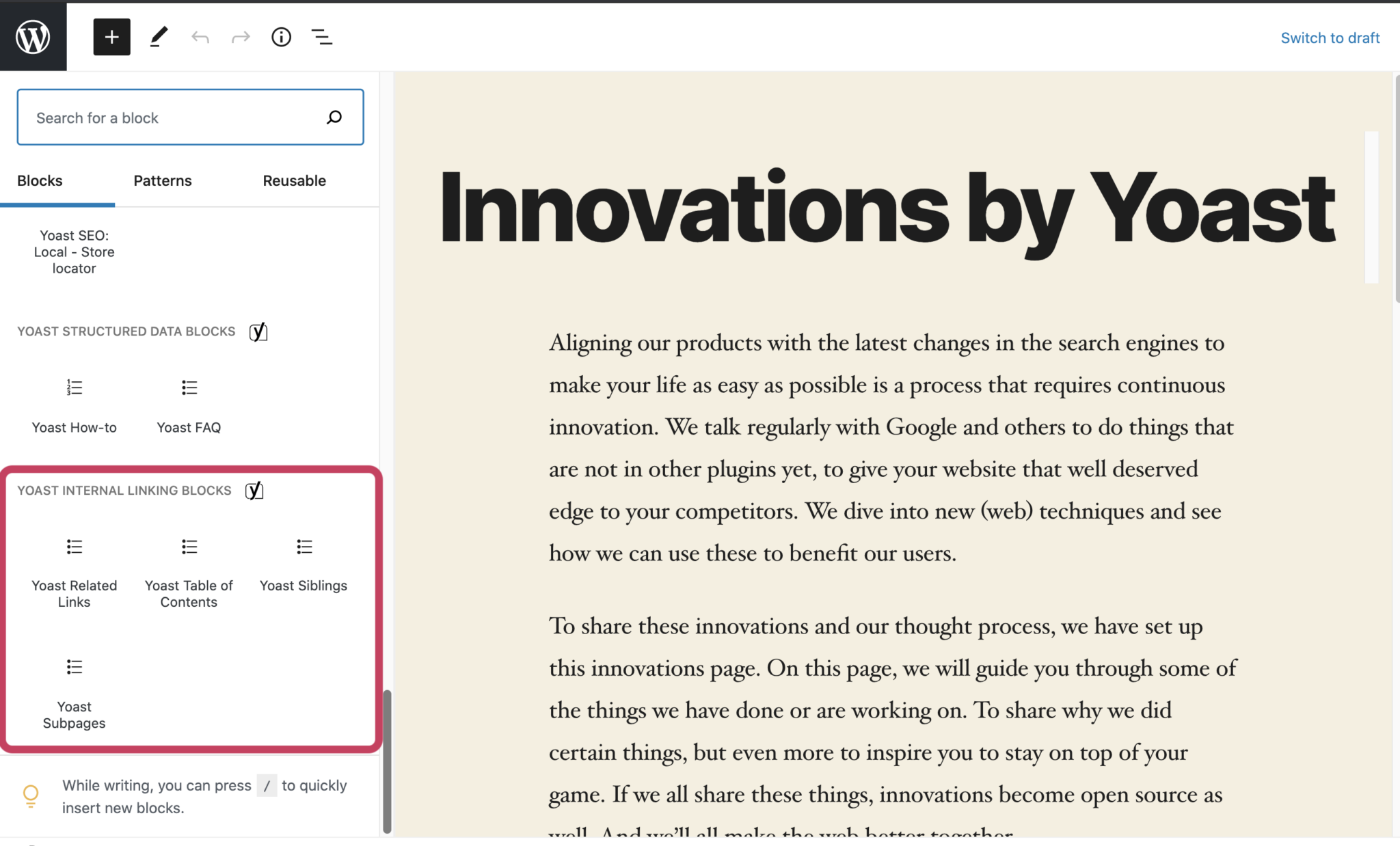The width and height of the screenshot is (1400, 846).
Task: Open the List View outline
Action: (322, 37)
